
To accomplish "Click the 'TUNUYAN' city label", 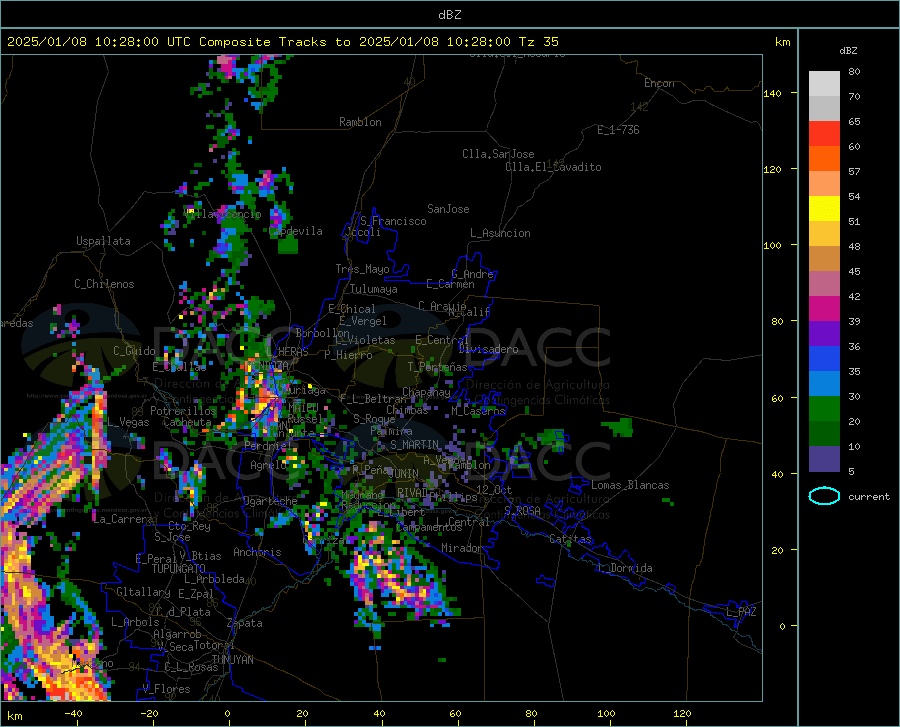I will [x=232, y=660].
